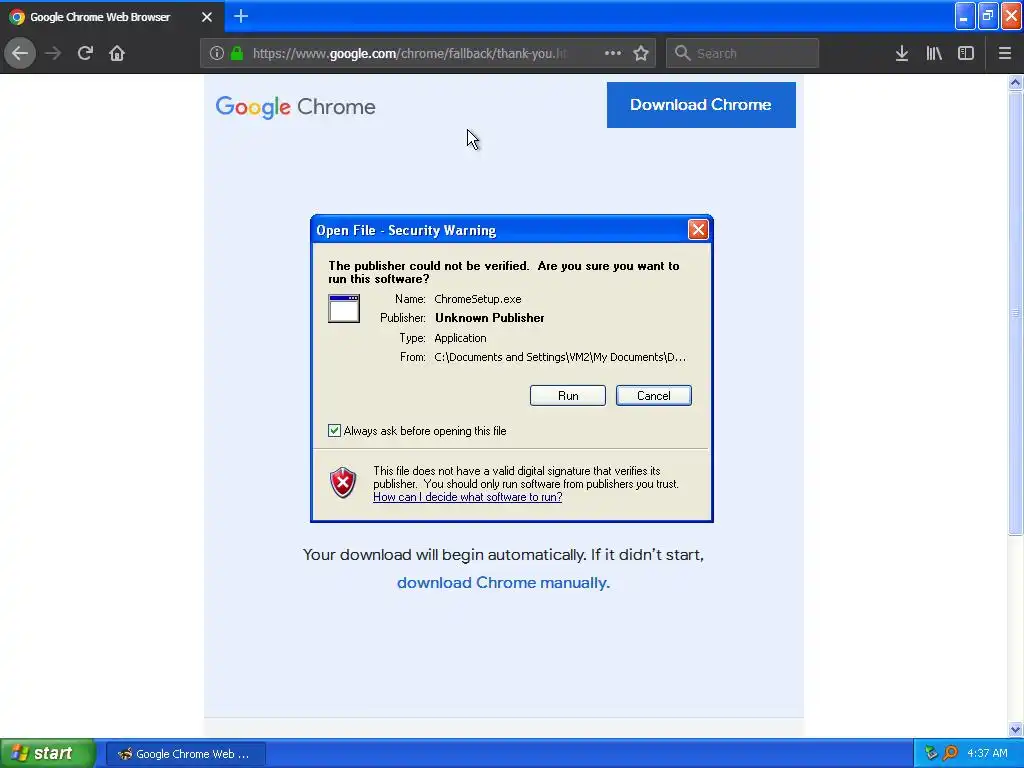Restore down the browser window

tap(988, 16)
